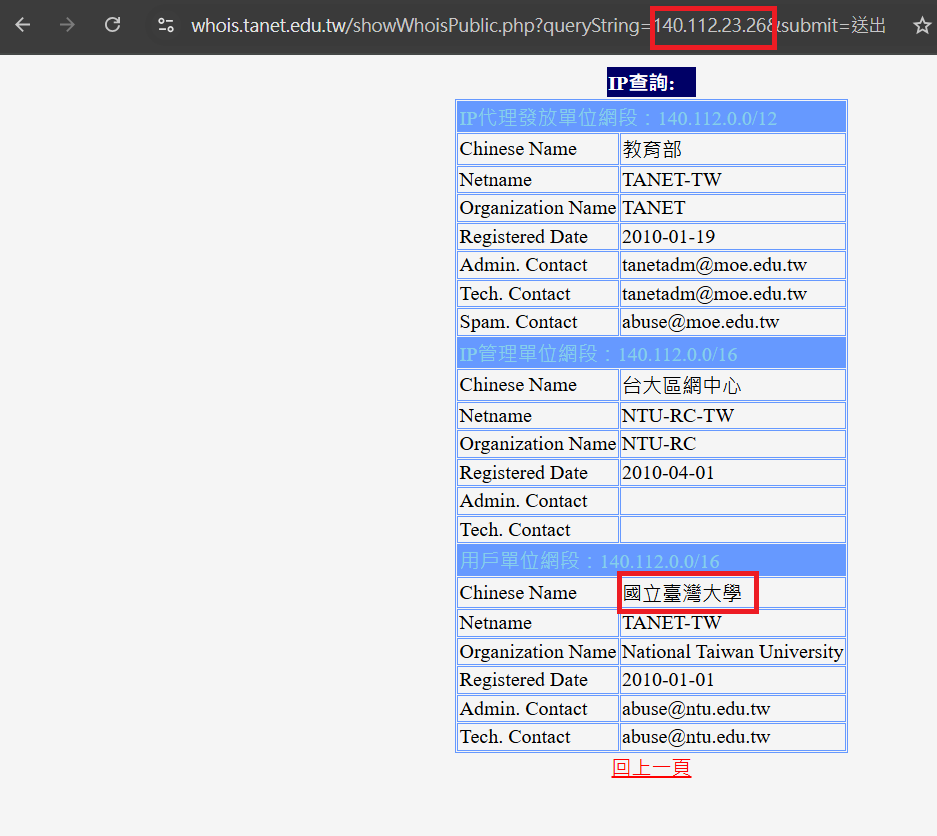937x836 pixels.
Task: Click the browser forward arrow
Action: (68, 25)
